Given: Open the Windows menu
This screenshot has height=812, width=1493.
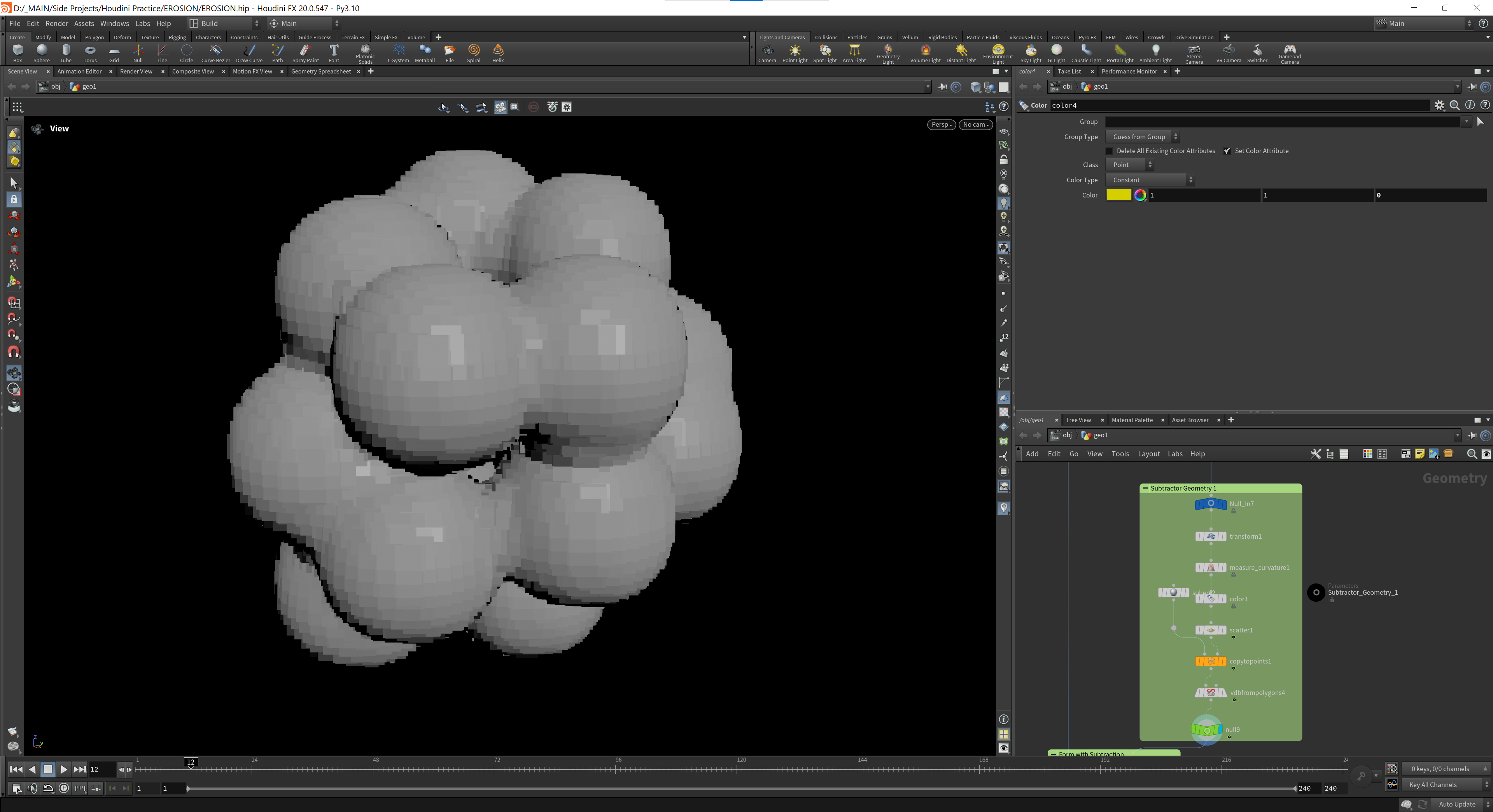Looking at the screenshot, I should pyautogui.click(x=114, y=24).
